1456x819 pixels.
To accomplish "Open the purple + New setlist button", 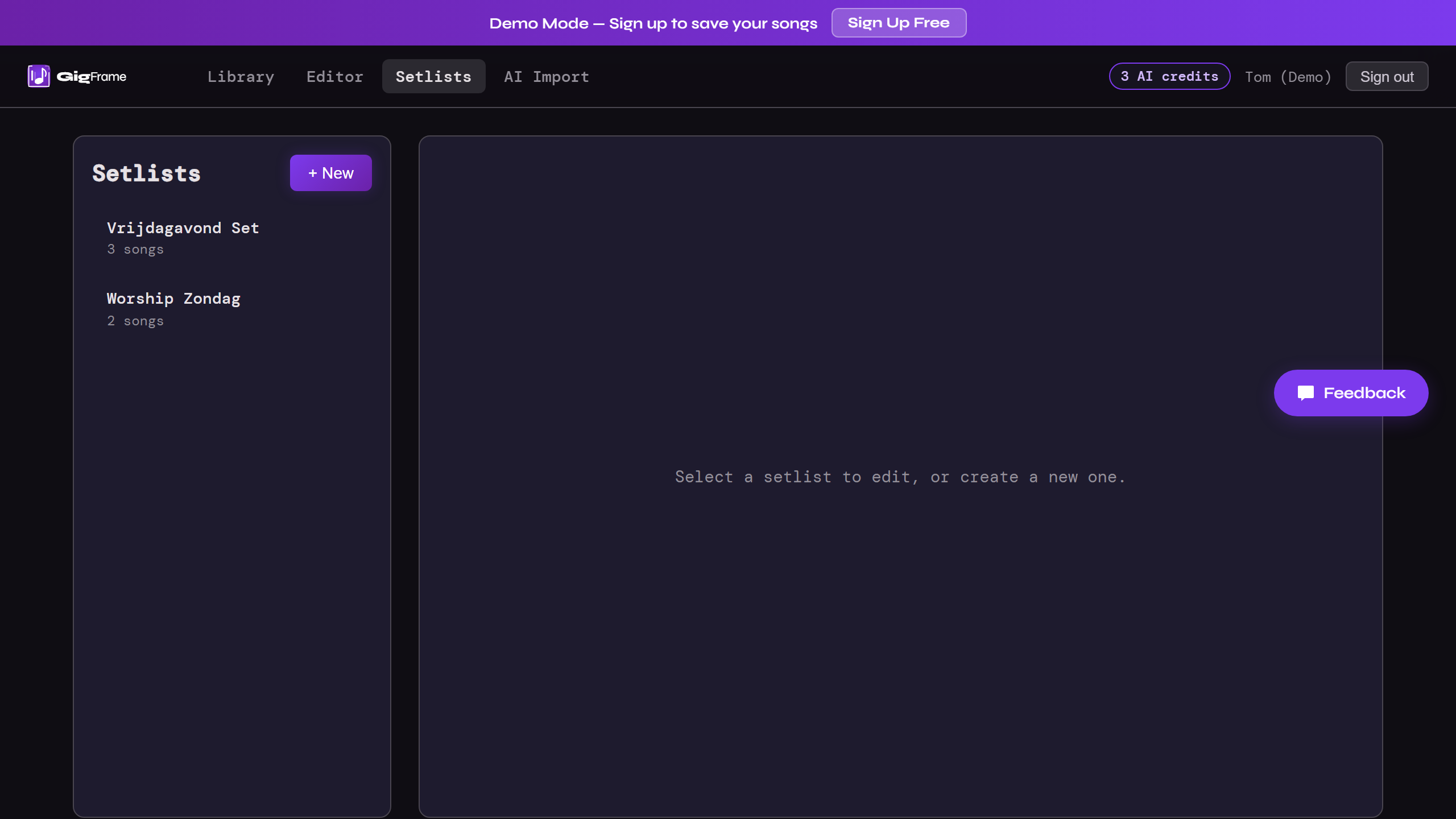I will [x=330, y=172].
